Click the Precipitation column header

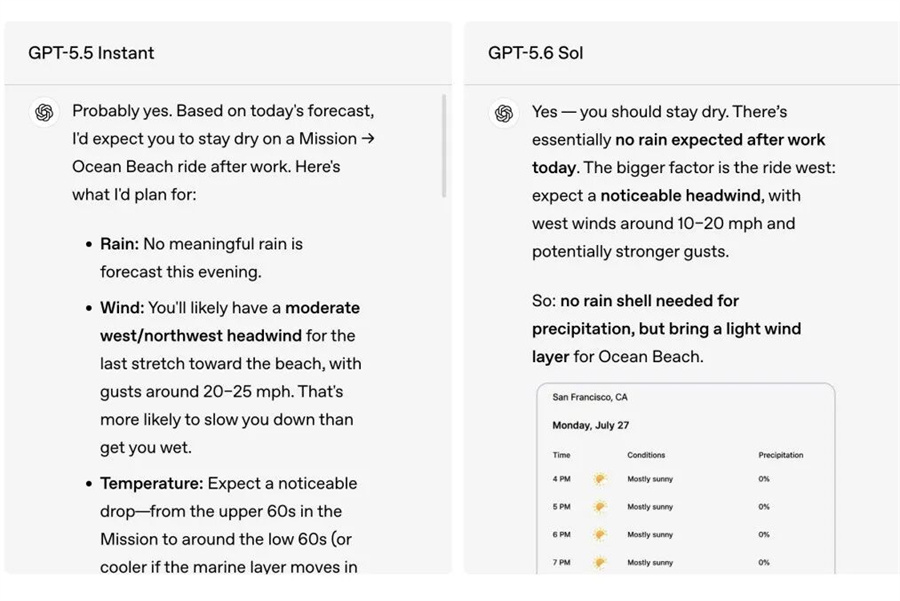point(781,455)
